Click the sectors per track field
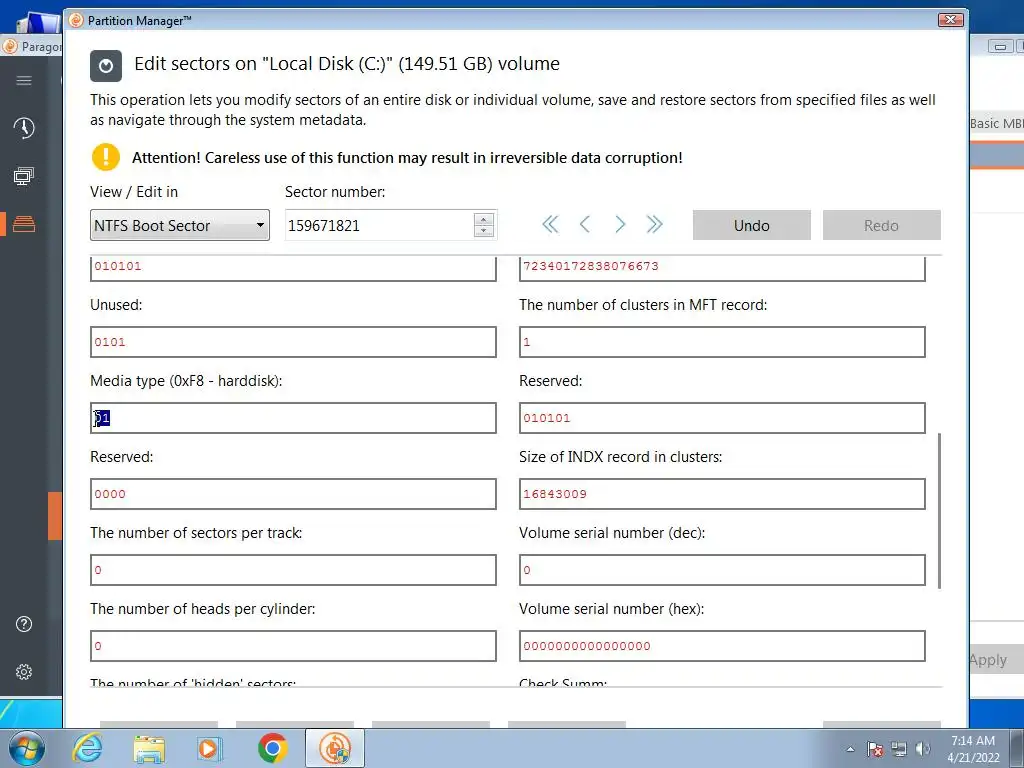Viewport: 1024px width, 768px height. coord(293,570)
